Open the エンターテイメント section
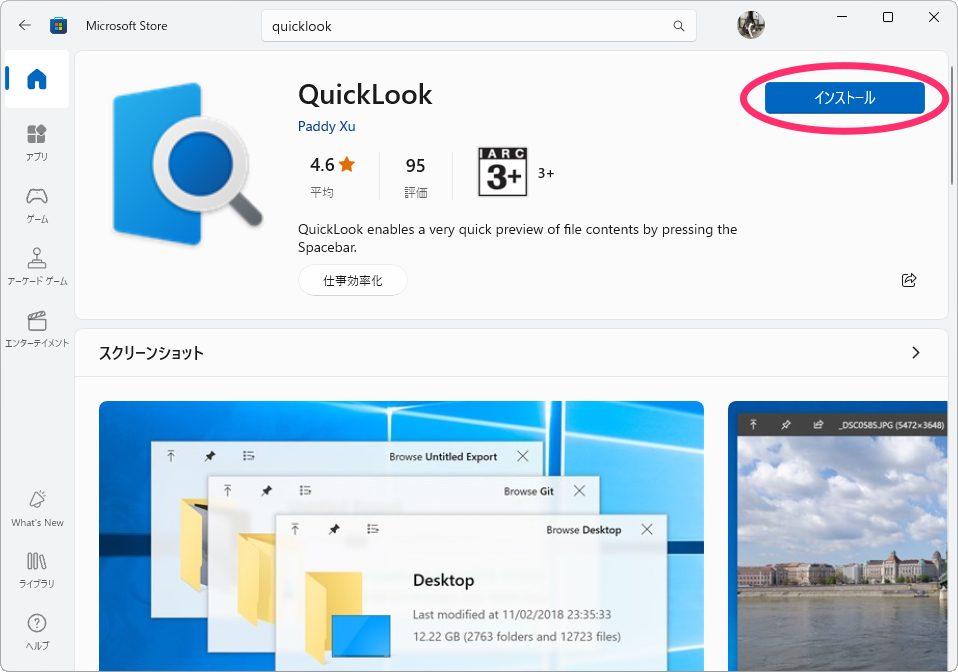 (37, 330)
